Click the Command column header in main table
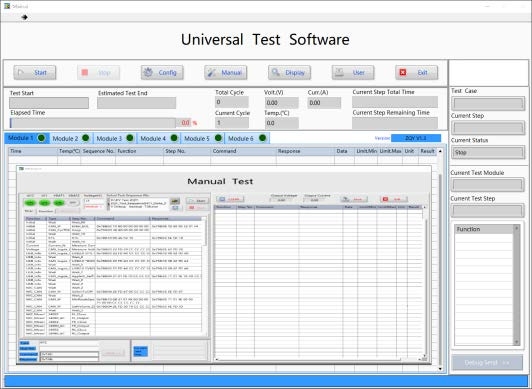Viewport: 532px width, 389px height. (x=244, y=151)
